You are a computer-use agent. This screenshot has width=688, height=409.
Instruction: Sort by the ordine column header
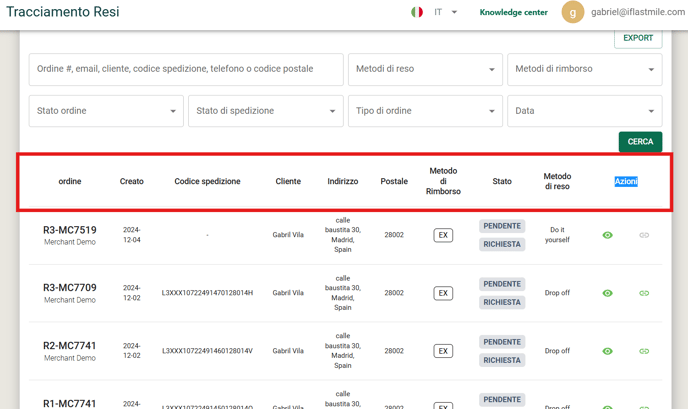click(70, 181)
